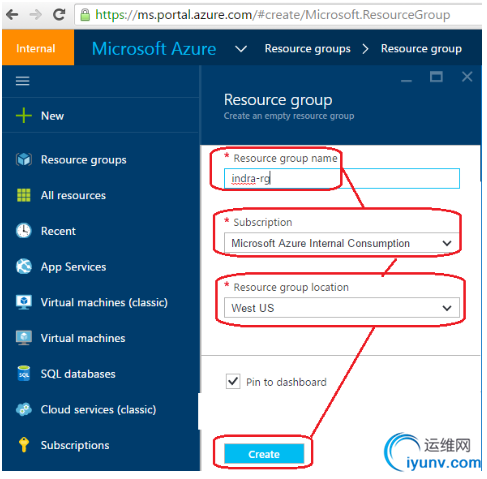487x479 pixels.
Task: Click the Resource group location label
Action: coord(291,287)
